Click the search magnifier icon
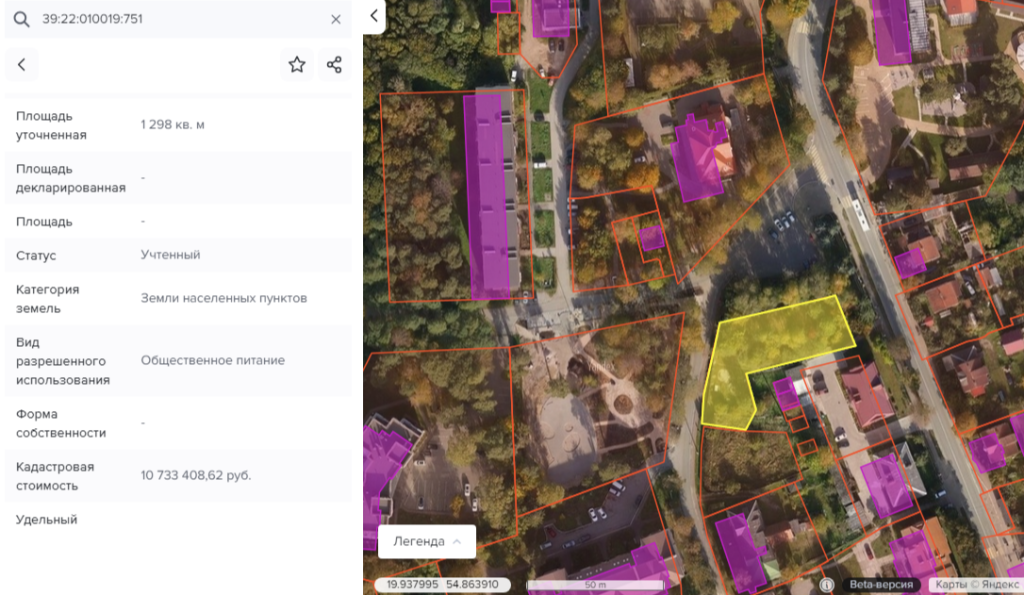This screenshot has width=1024, height=595. [22, 19]
